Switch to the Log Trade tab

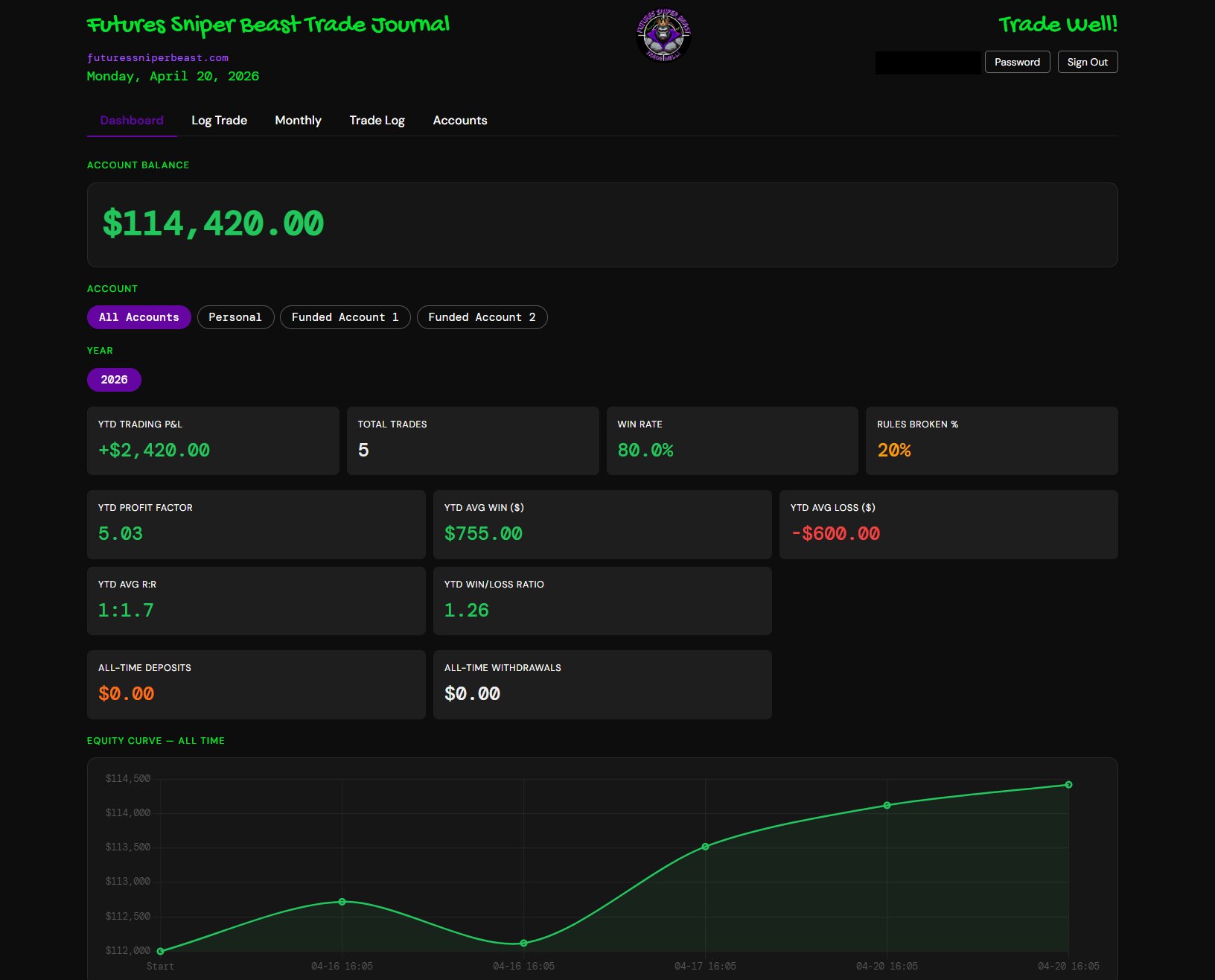tap(219, 120)
